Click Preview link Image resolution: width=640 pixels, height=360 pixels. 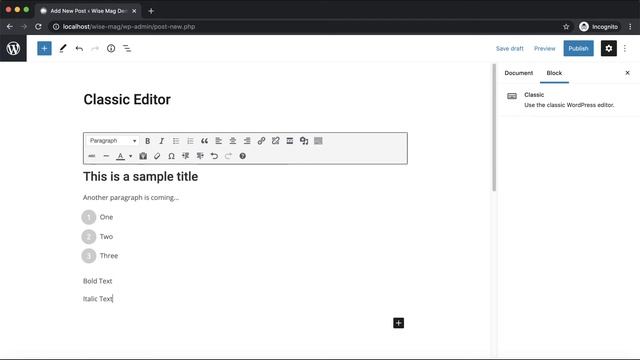(544, 49)
